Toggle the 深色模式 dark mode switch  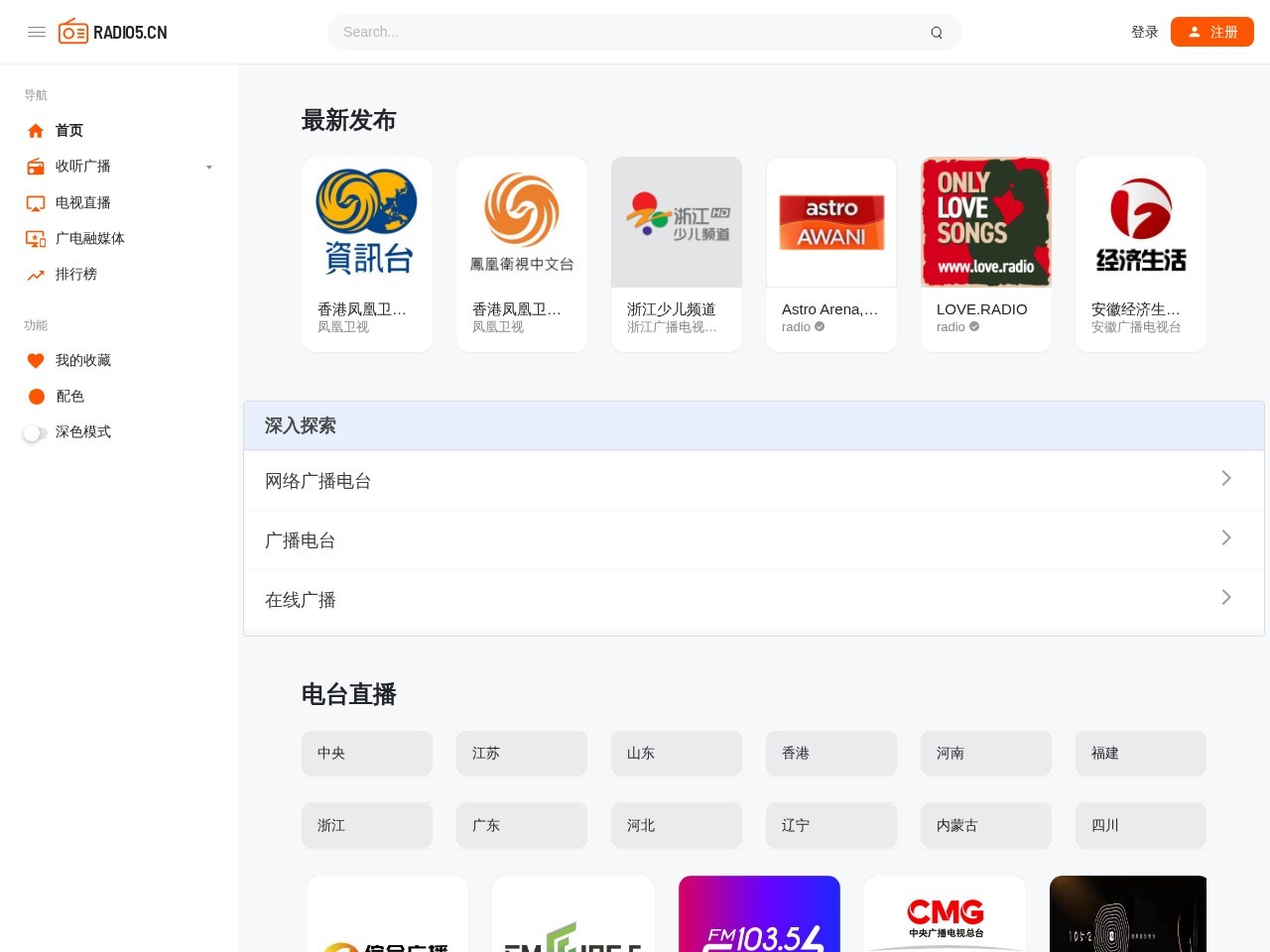coord(36,433)
